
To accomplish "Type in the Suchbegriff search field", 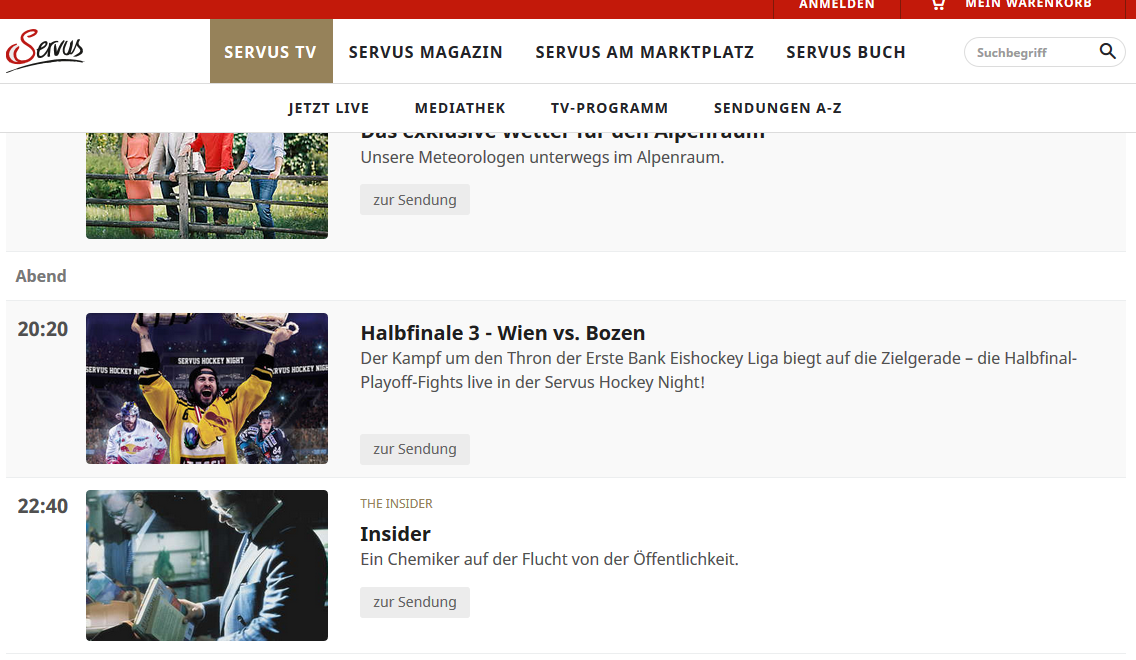I will click(1030, 52).
